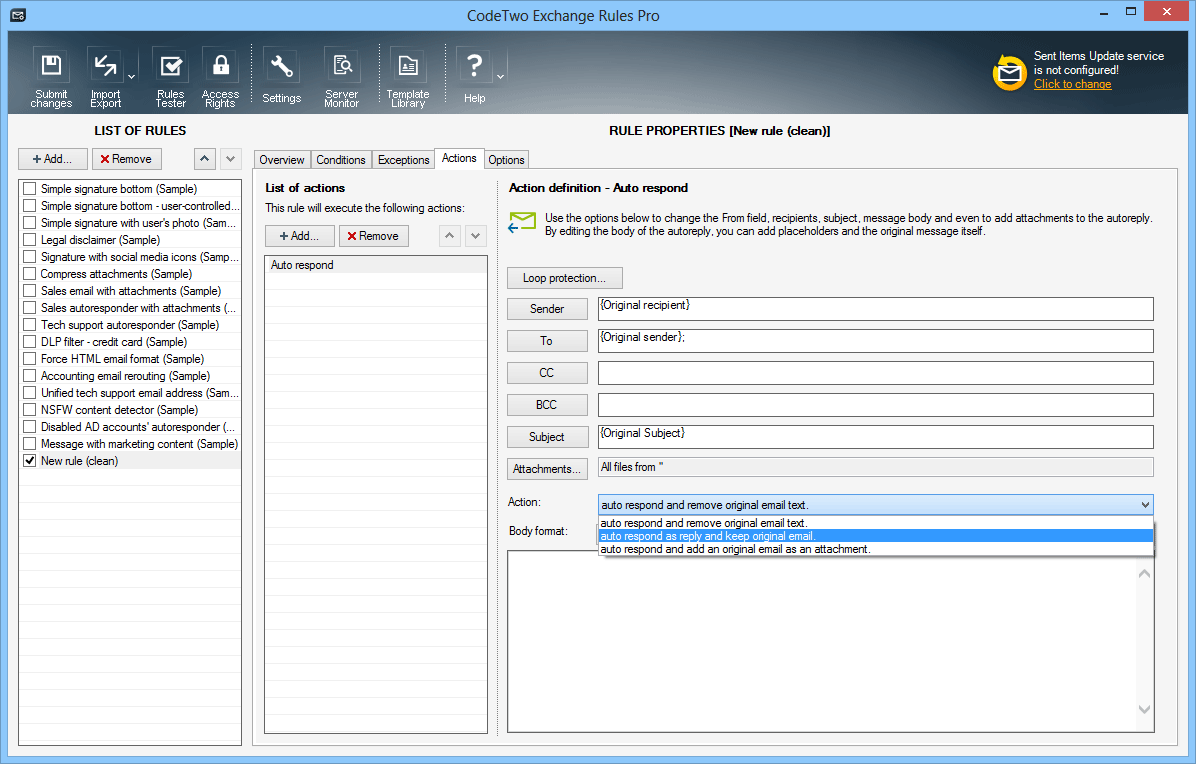Click the Subject button
The width and height of the screenshot is (1196, 764).
point(547,437)
